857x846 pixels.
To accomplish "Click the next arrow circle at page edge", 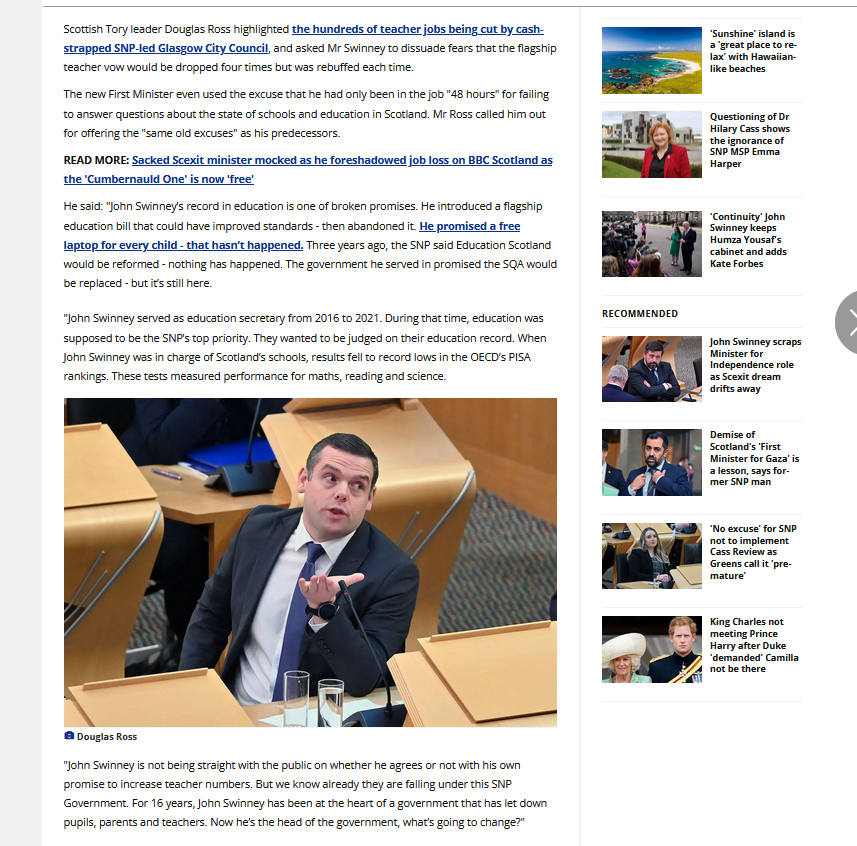I will (847, 322).
